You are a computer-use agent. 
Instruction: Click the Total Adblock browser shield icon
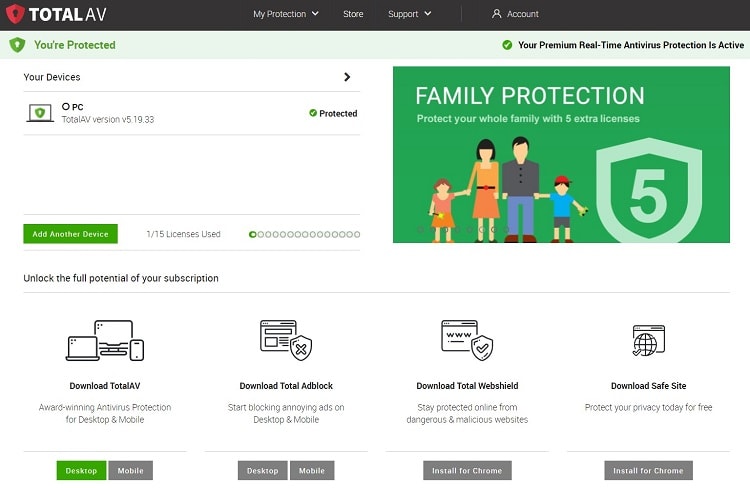click(x=286, y=340)
